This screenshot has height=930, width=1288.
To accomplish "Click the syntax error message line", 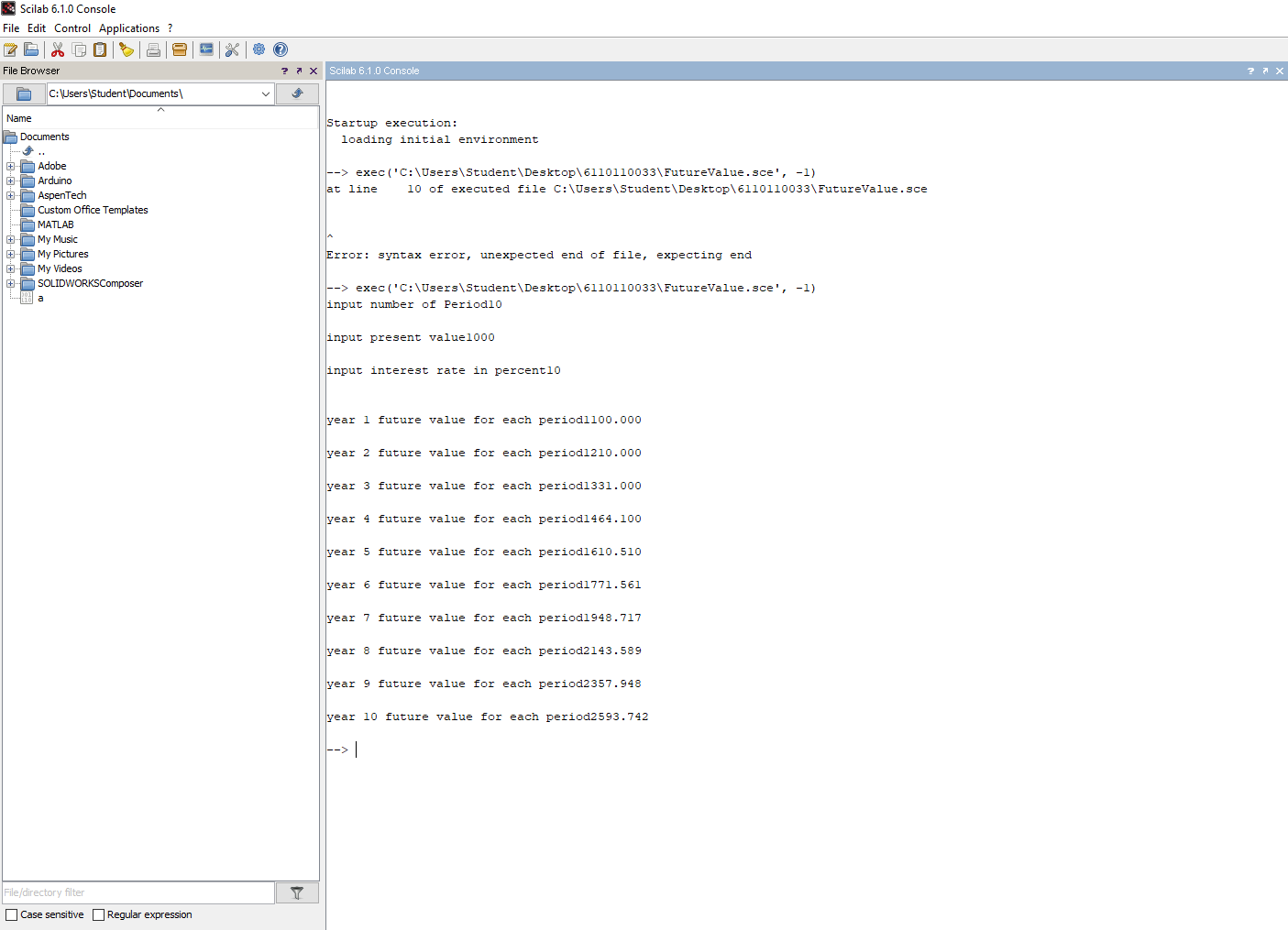I will coord(539,255).
